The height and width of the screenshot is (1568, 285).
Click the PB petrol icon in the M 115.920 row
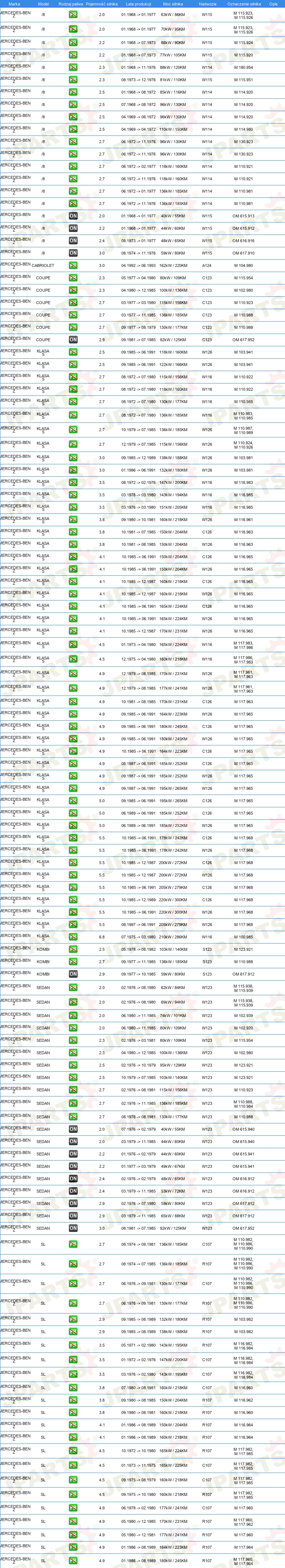point(73,55)
